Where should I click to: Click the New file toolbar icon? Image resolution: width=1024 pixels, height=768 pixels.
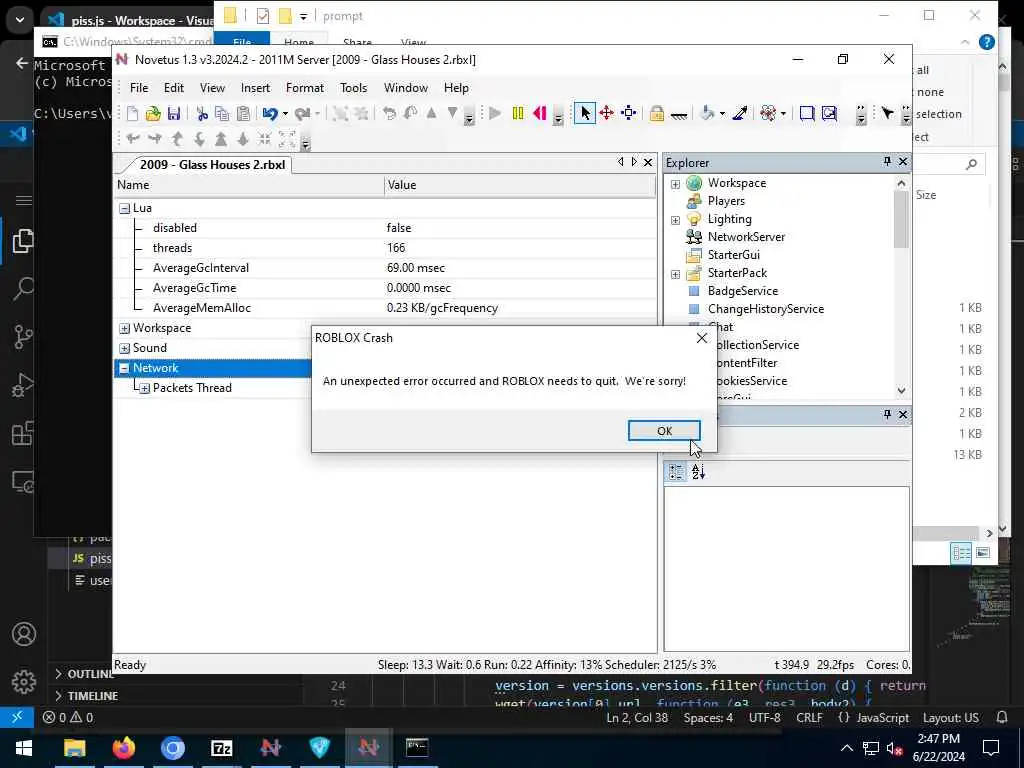coord(133,114)
